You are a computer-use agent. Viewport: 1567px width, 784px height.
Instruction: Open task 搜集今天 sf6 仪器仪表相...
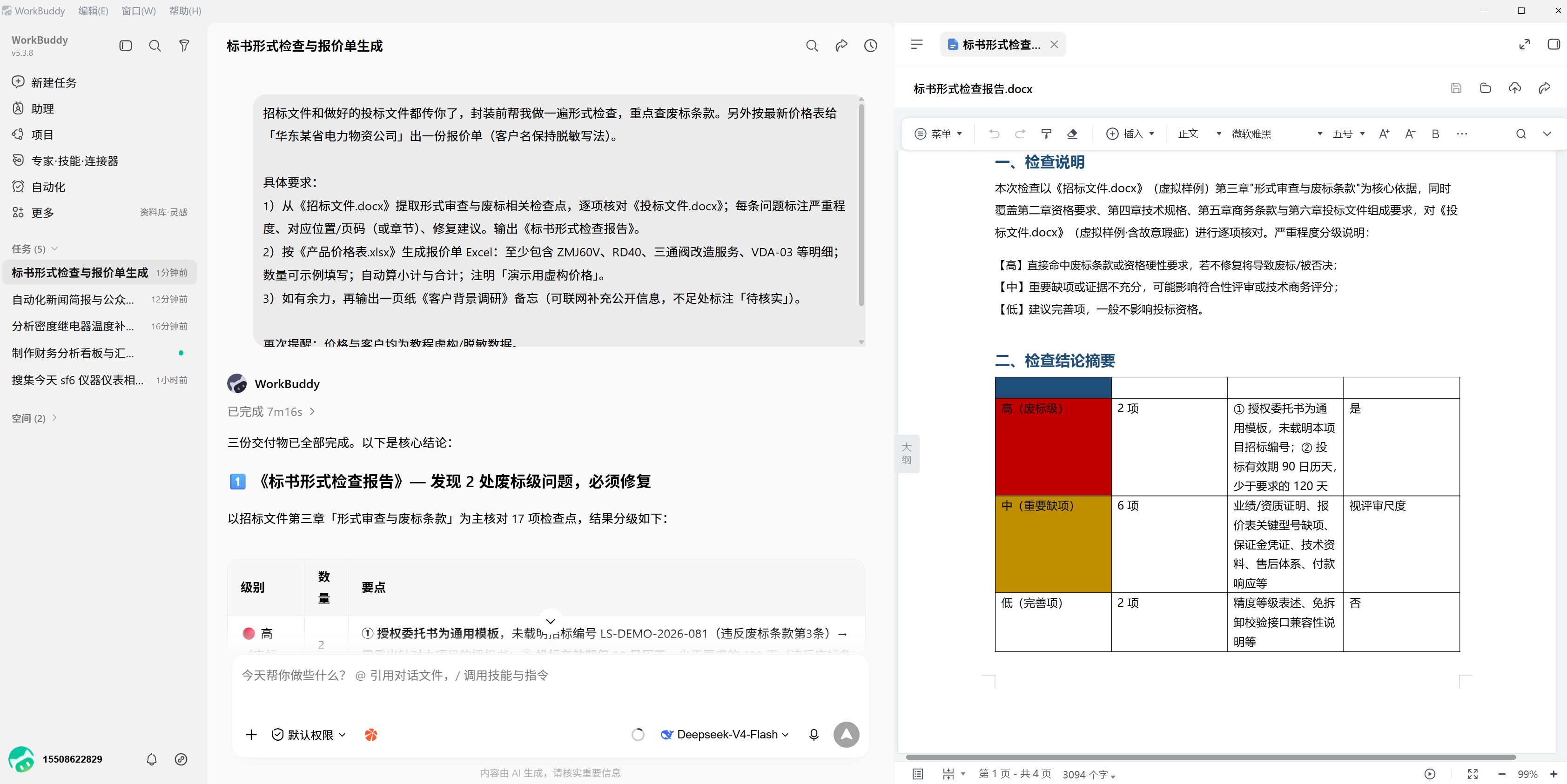coord(100,380)
